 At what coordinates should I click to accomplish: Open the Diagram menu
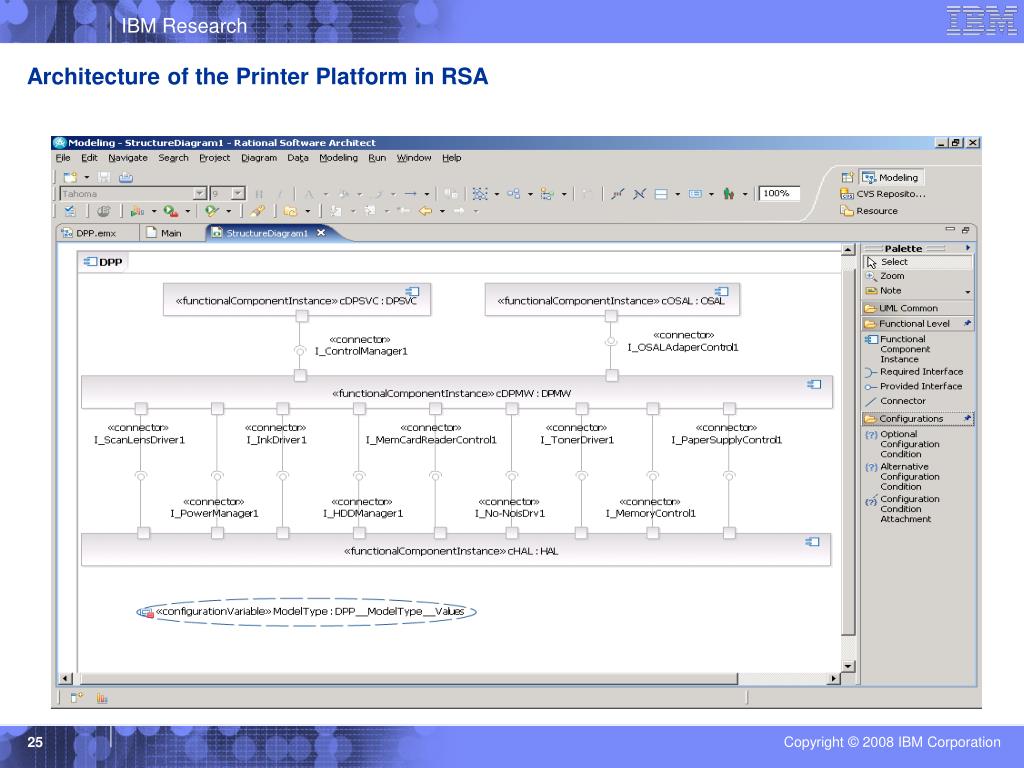259,158
